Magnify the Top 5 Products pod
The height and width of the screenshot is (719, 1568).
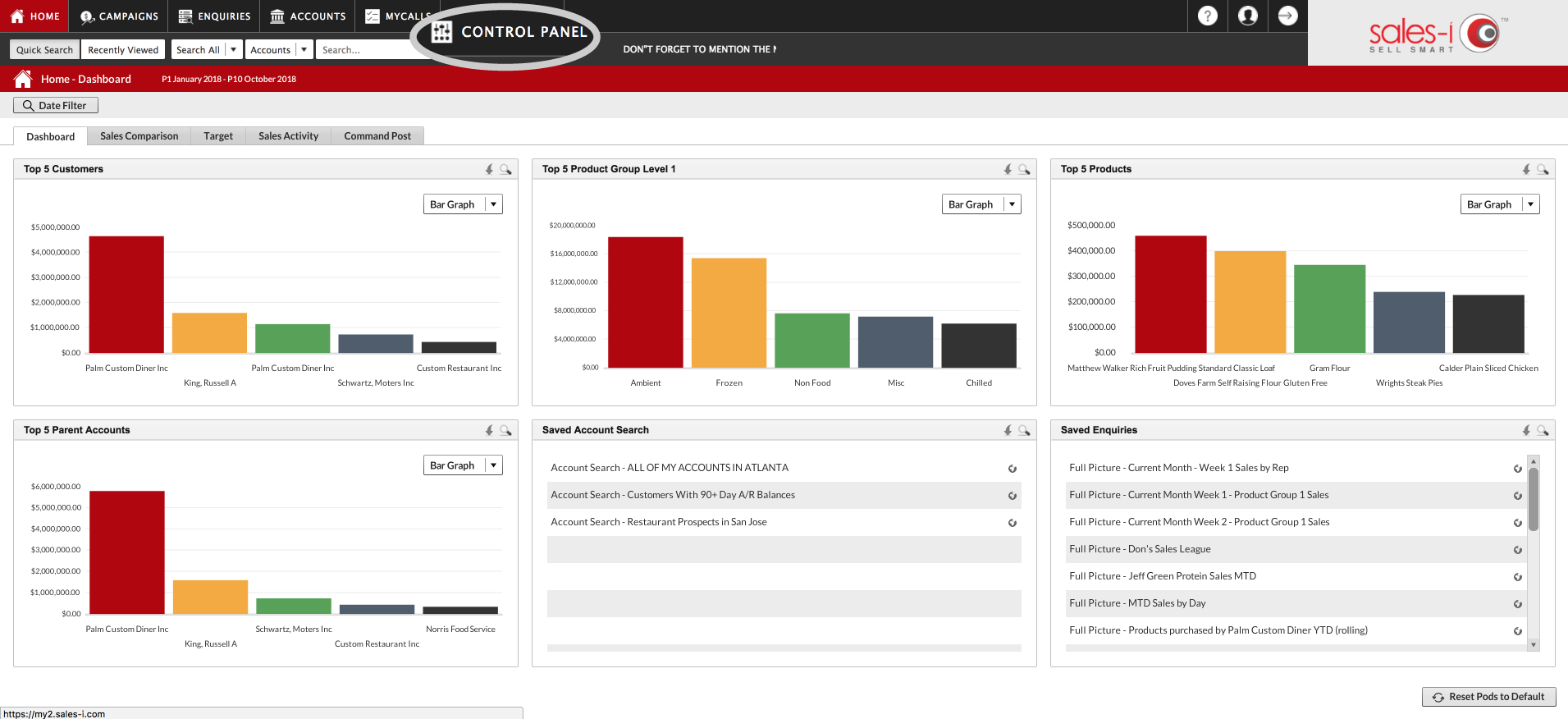[x=1543, y=169]
